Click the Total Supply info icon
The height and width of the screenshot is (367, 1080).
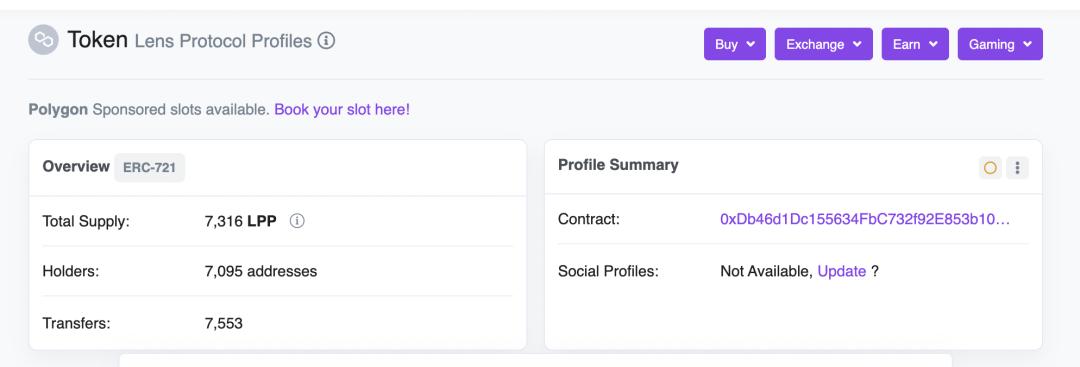(297, 221)
